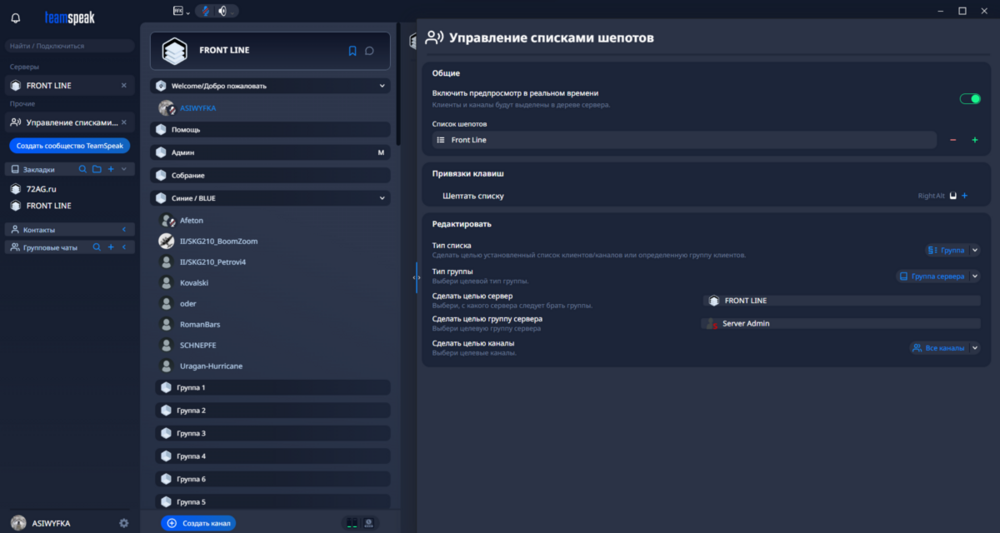Collapse the Закладки section
This screenshot has width=1000, height=533.
[x=124, y=170]
